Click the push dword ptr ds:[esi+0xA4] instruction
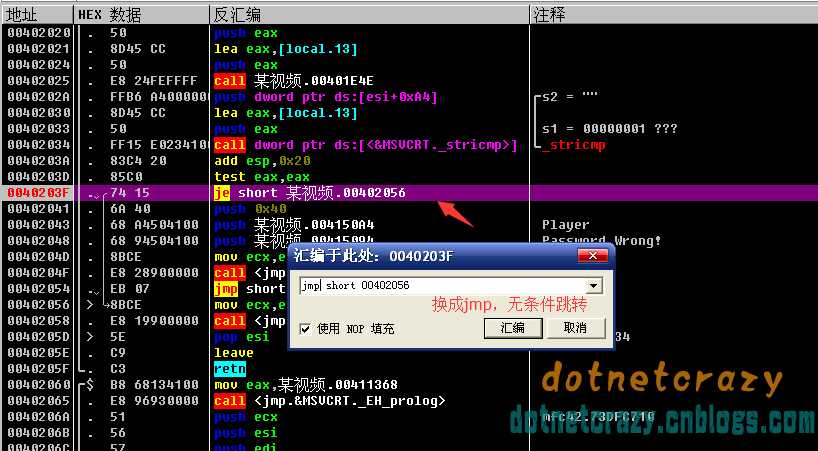 [326, 97]
